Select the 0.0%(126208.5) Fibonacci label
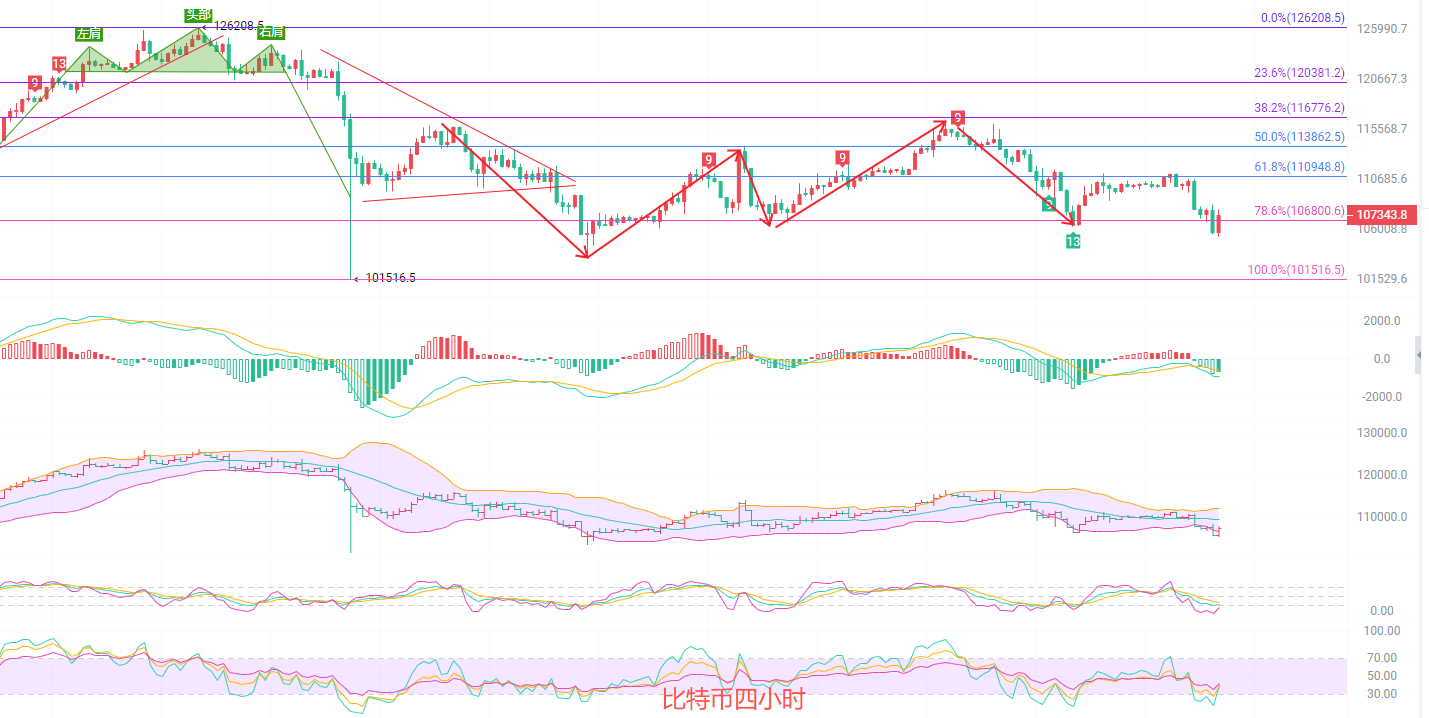The height and width of the screenshot is (718, 1429). point(1300,18)
